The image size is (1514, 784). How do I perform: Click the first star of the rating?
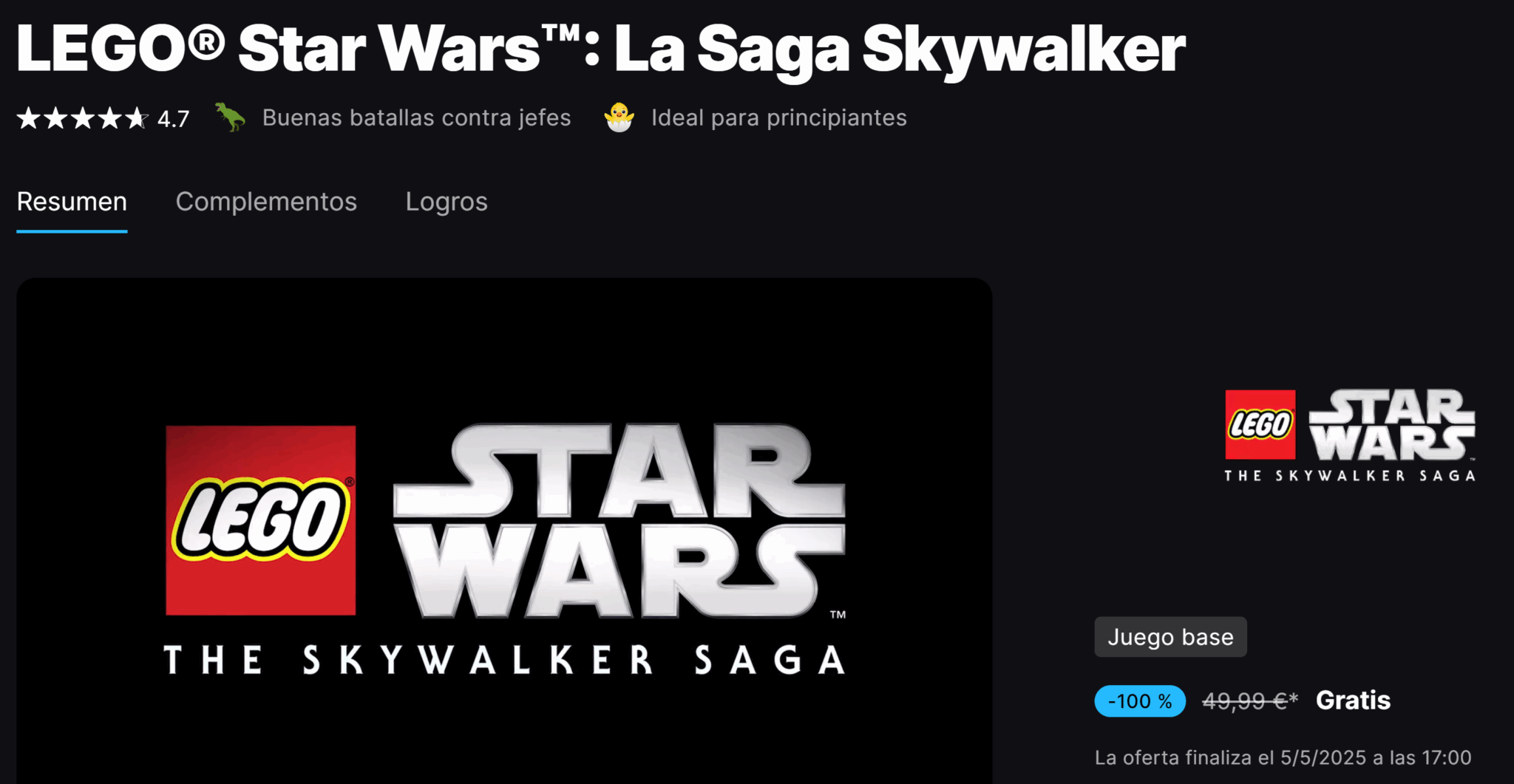click(29, 118)
